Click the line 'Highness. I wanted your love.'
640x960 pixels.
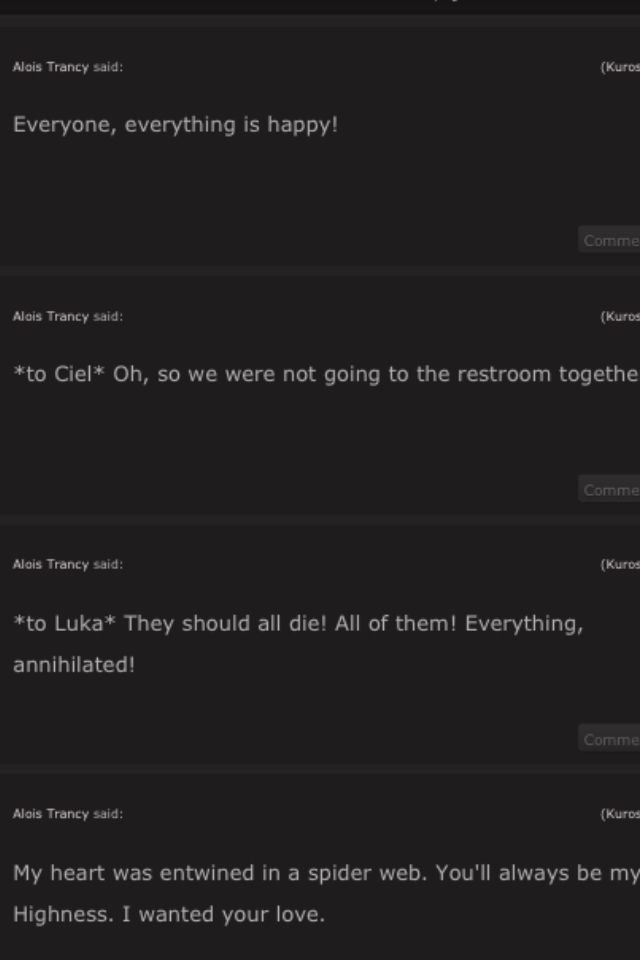[x=168, y=914]
